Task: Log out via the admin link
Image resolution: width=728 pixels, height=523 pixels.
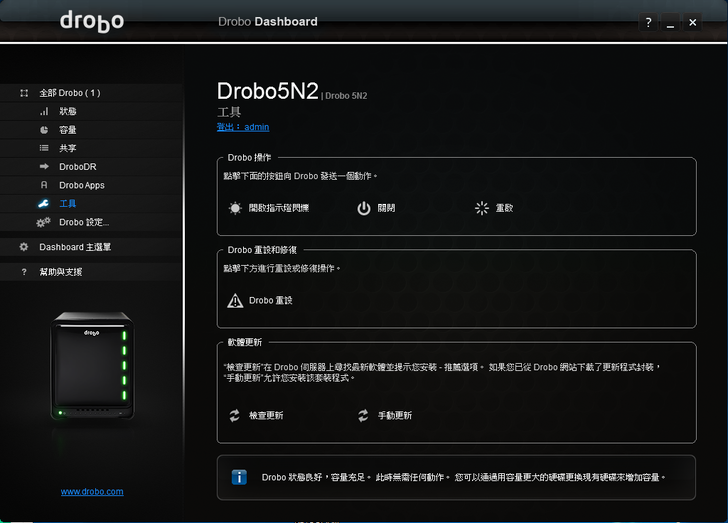Action: [x=243, y=127]
